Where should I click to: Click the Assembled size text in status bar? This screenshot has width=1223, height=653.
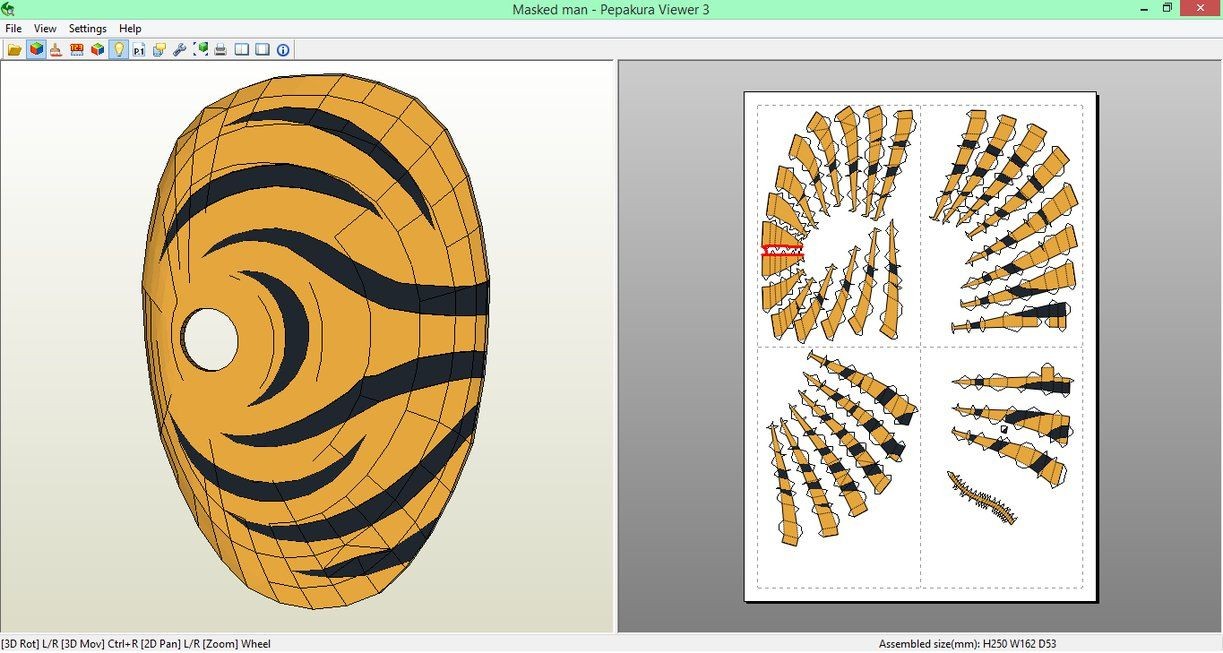click(x=967, y=644)
